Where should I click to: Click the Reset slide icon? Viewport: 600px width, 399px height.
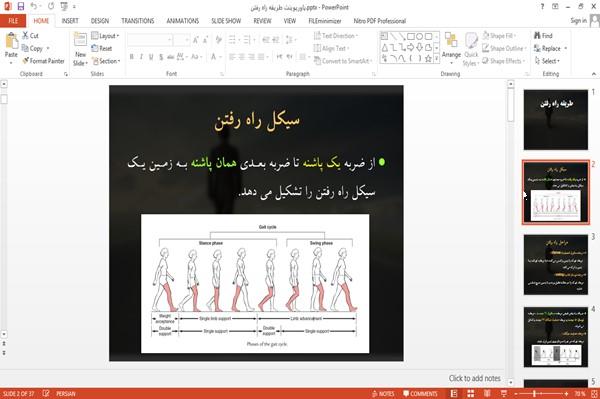point(95,48)
